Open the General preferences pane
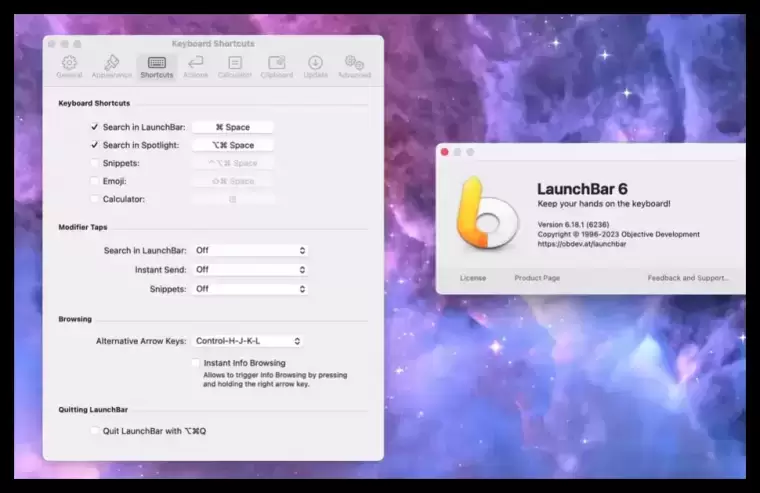Image resolution: width=760 pixels, height=493 pixels. point(69,66)
